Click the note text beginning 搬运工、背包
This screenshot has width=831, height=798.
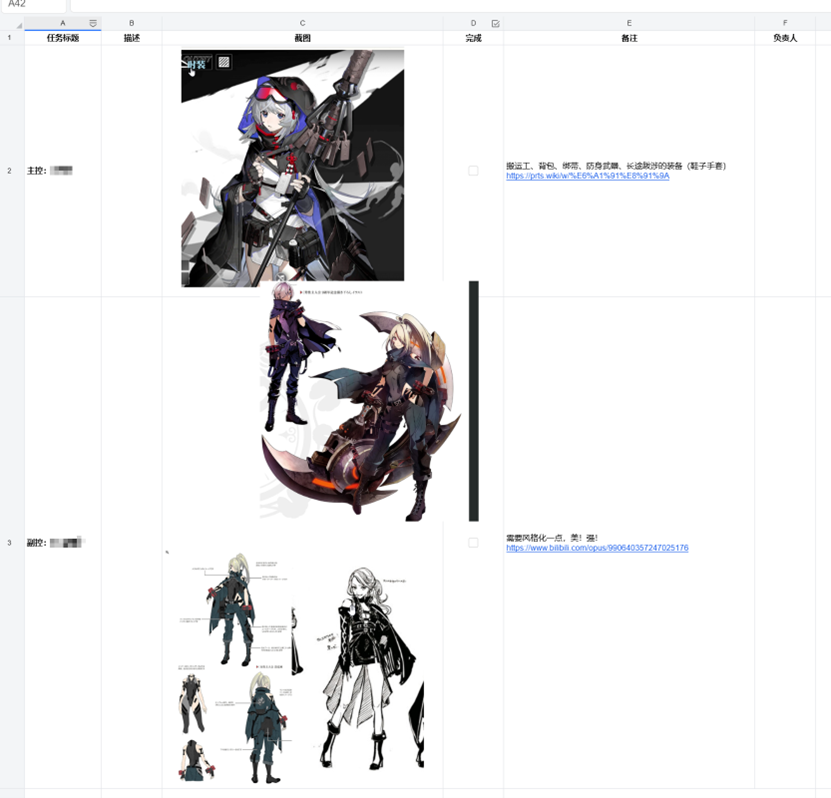616,166
